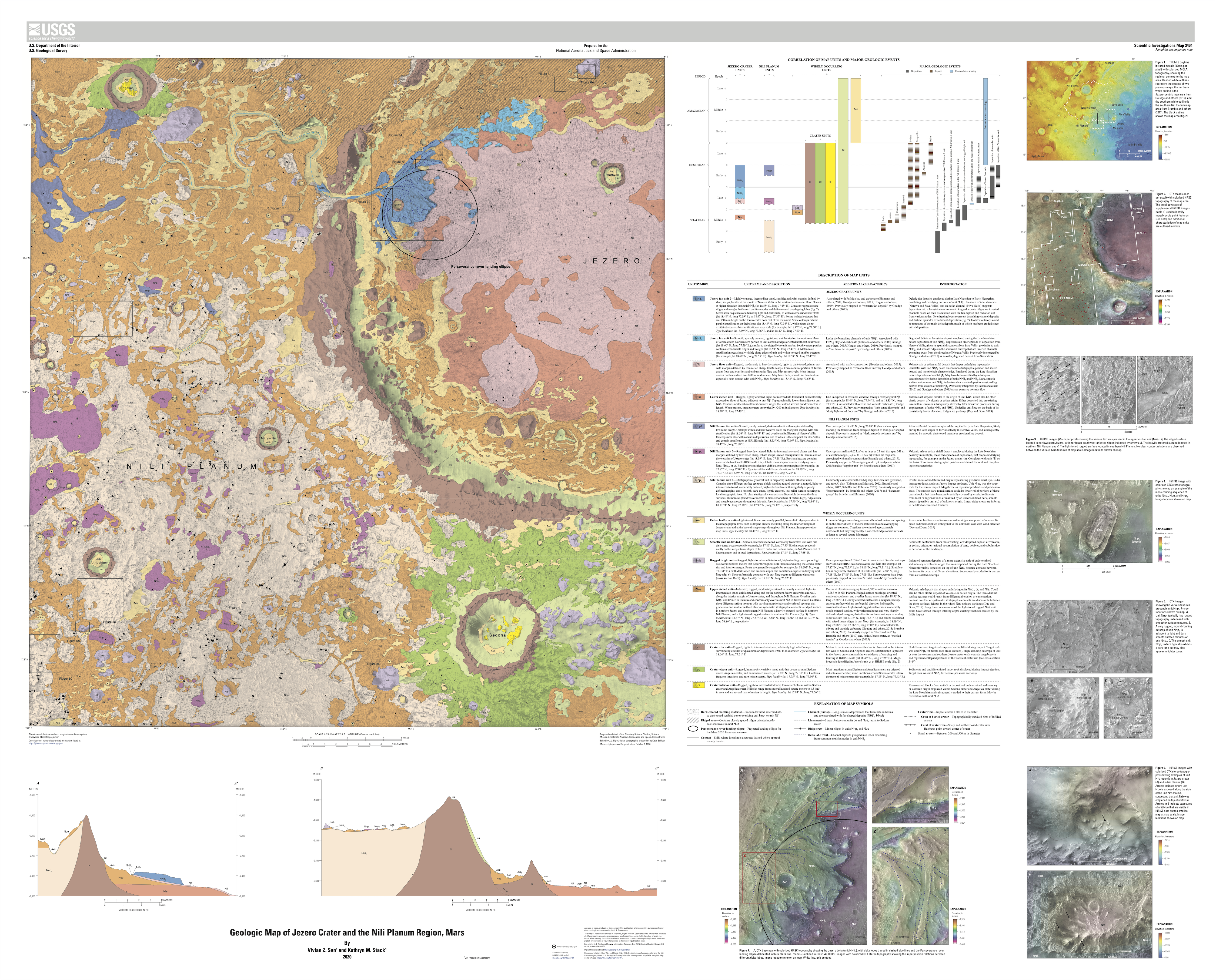Select the yellow ci Crater interior swatch
Screen dimensions: 1216x980
[x=698, y=685]
